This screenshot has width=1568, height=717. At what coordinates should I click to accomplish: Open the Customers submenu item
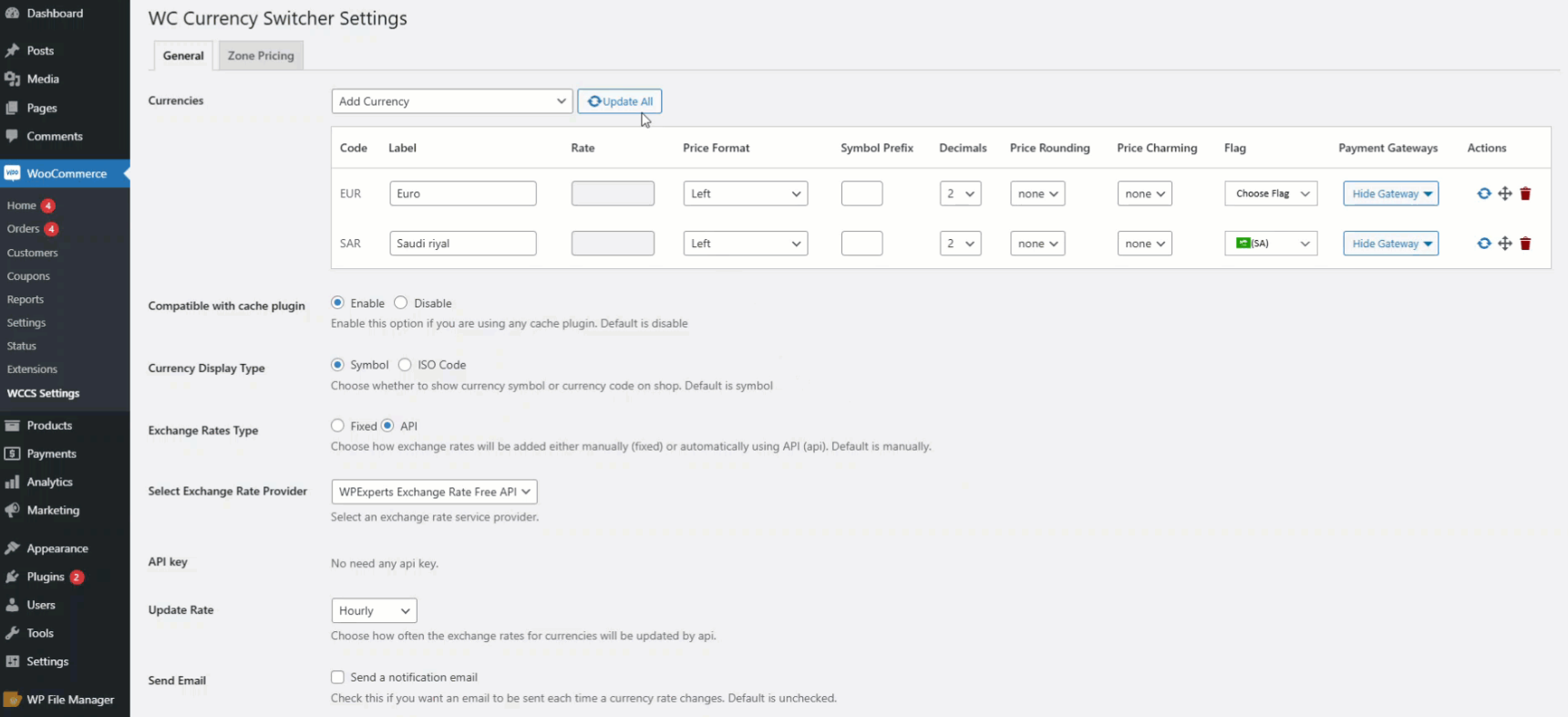tap(32, 253)
